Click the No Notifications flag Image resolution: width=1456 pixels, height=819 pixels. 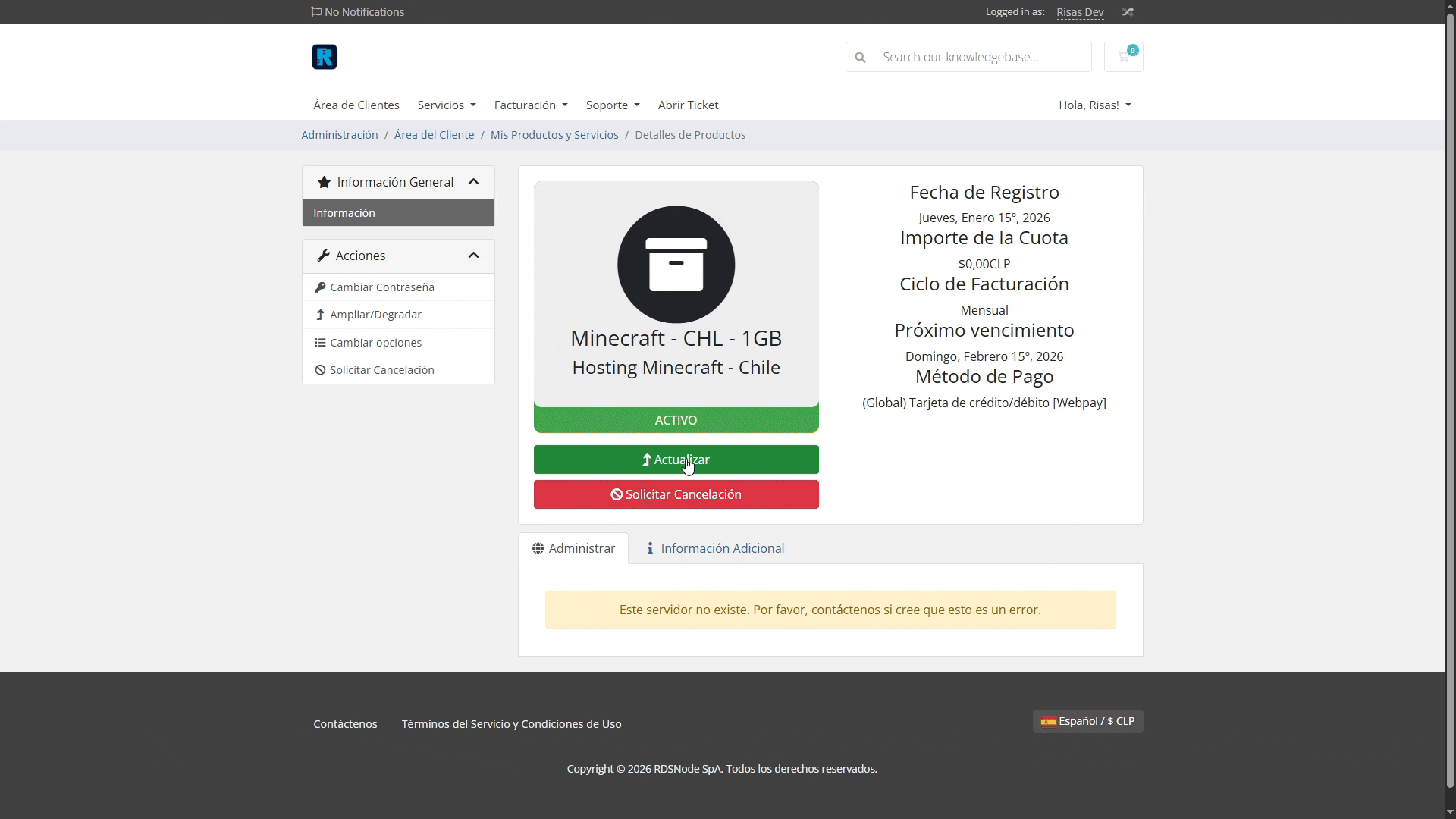357,12
